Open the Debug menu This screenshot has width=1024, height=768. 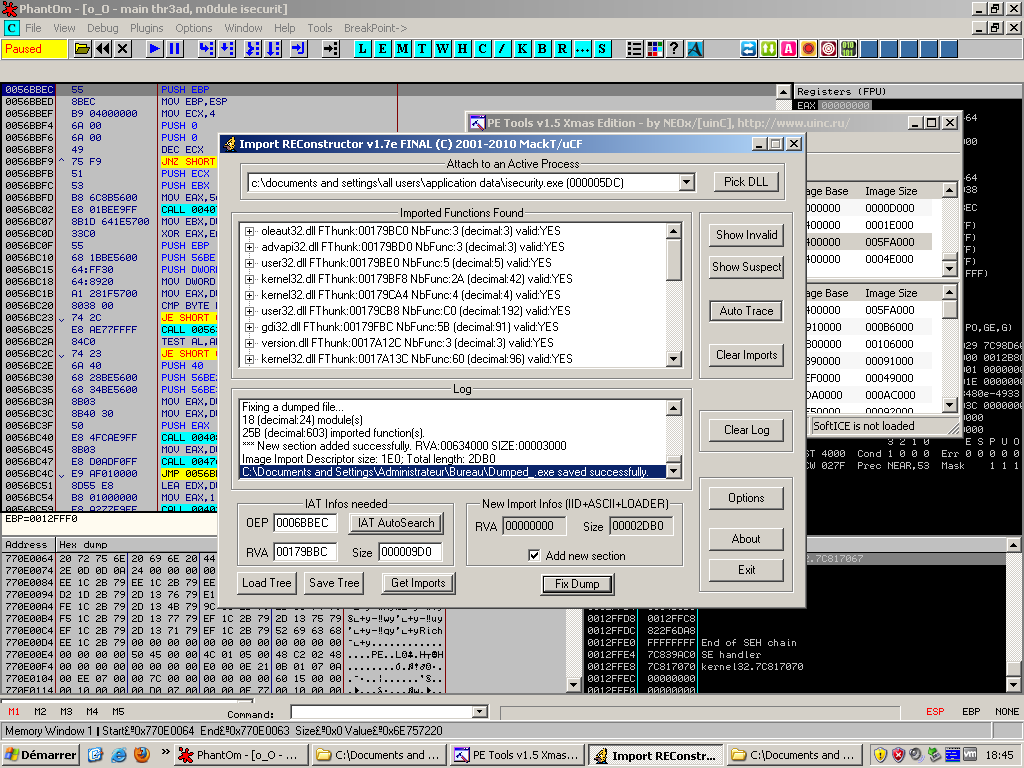103,28
